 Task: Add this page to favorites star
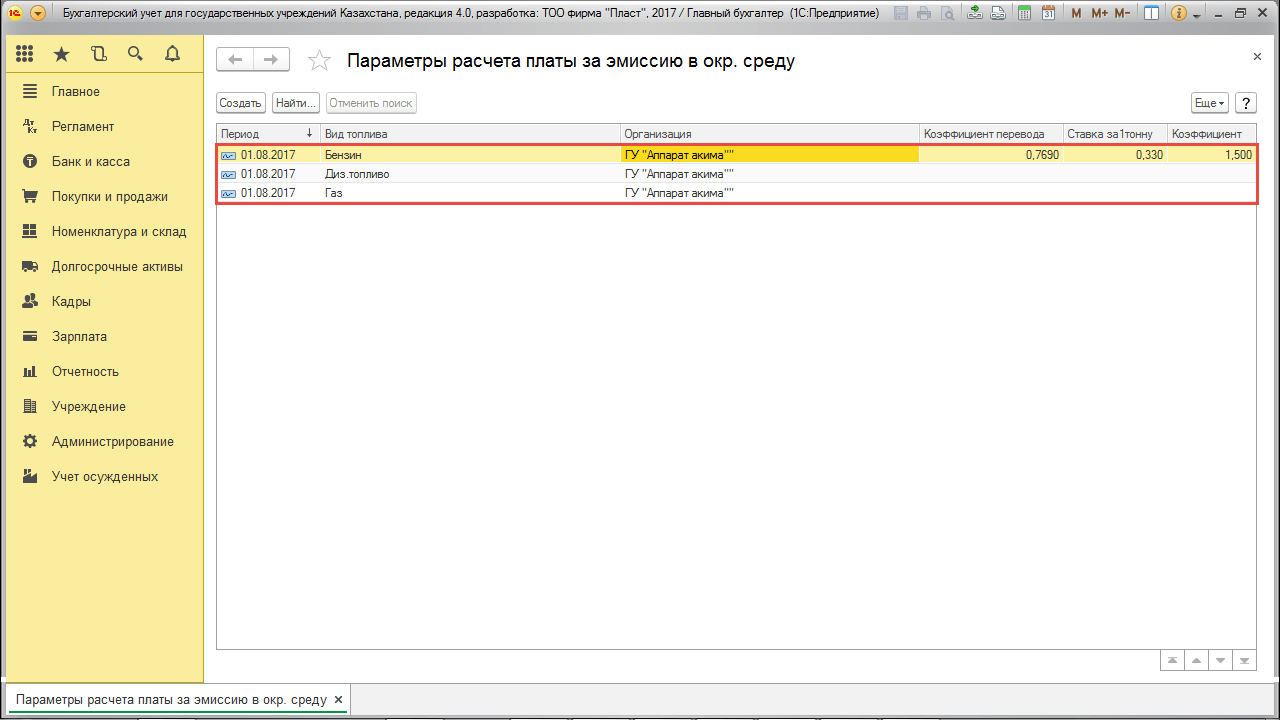tap(319, 61)
